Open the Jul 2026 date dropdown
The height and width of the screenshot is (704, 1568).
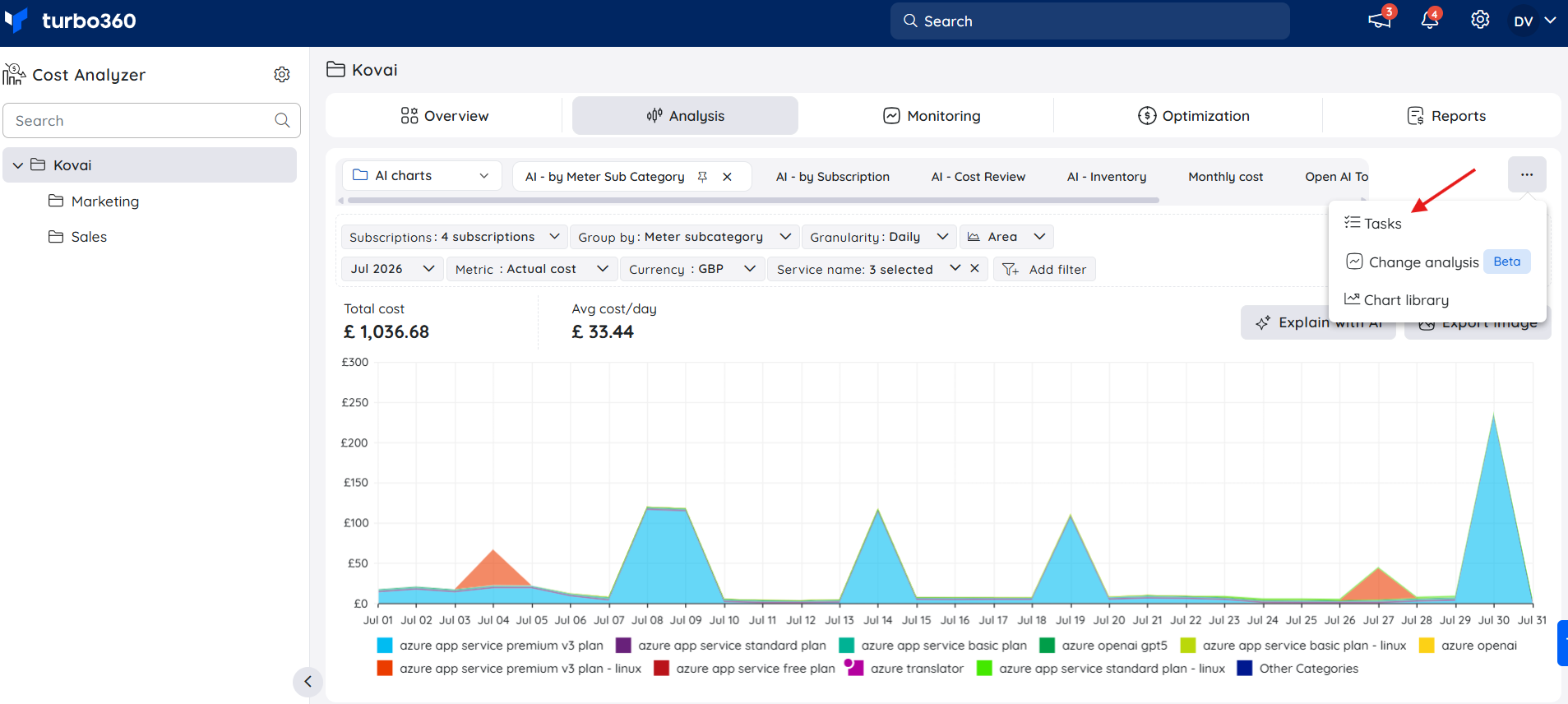click(x=392, y=269)
